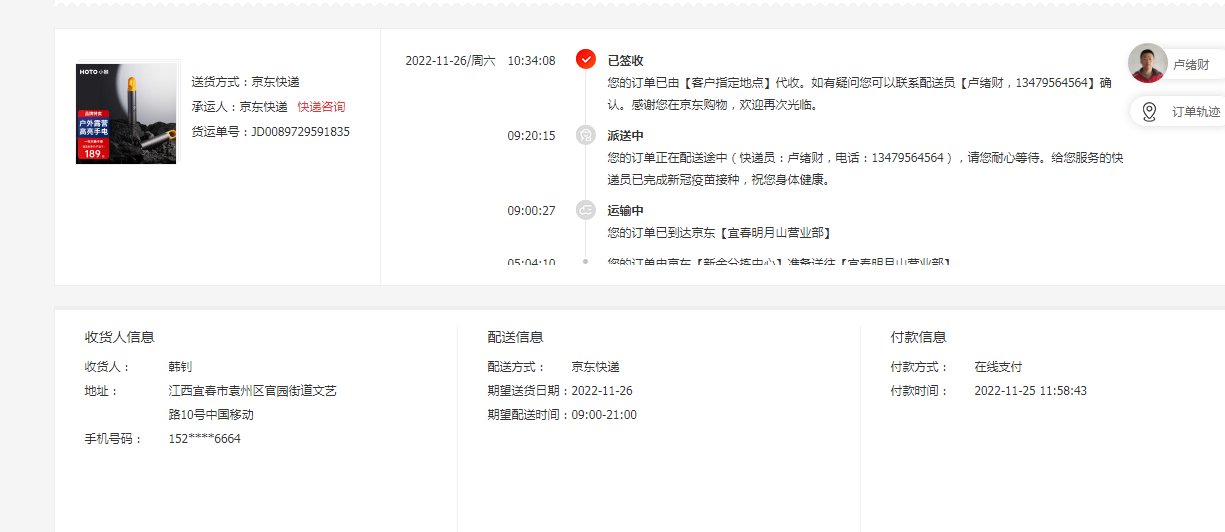Open the 订单轨迹 order track button

point(1178,111)
